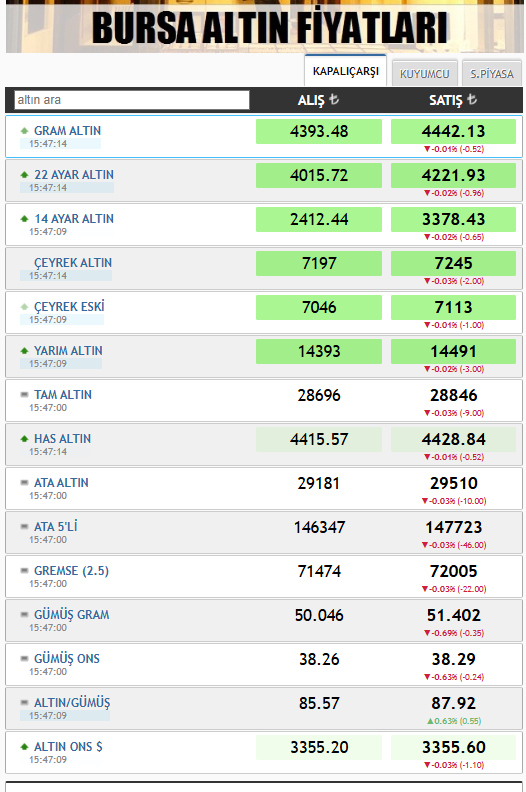
Task: Open the YARIM ALTIN details link
Action: coord(68,351)
